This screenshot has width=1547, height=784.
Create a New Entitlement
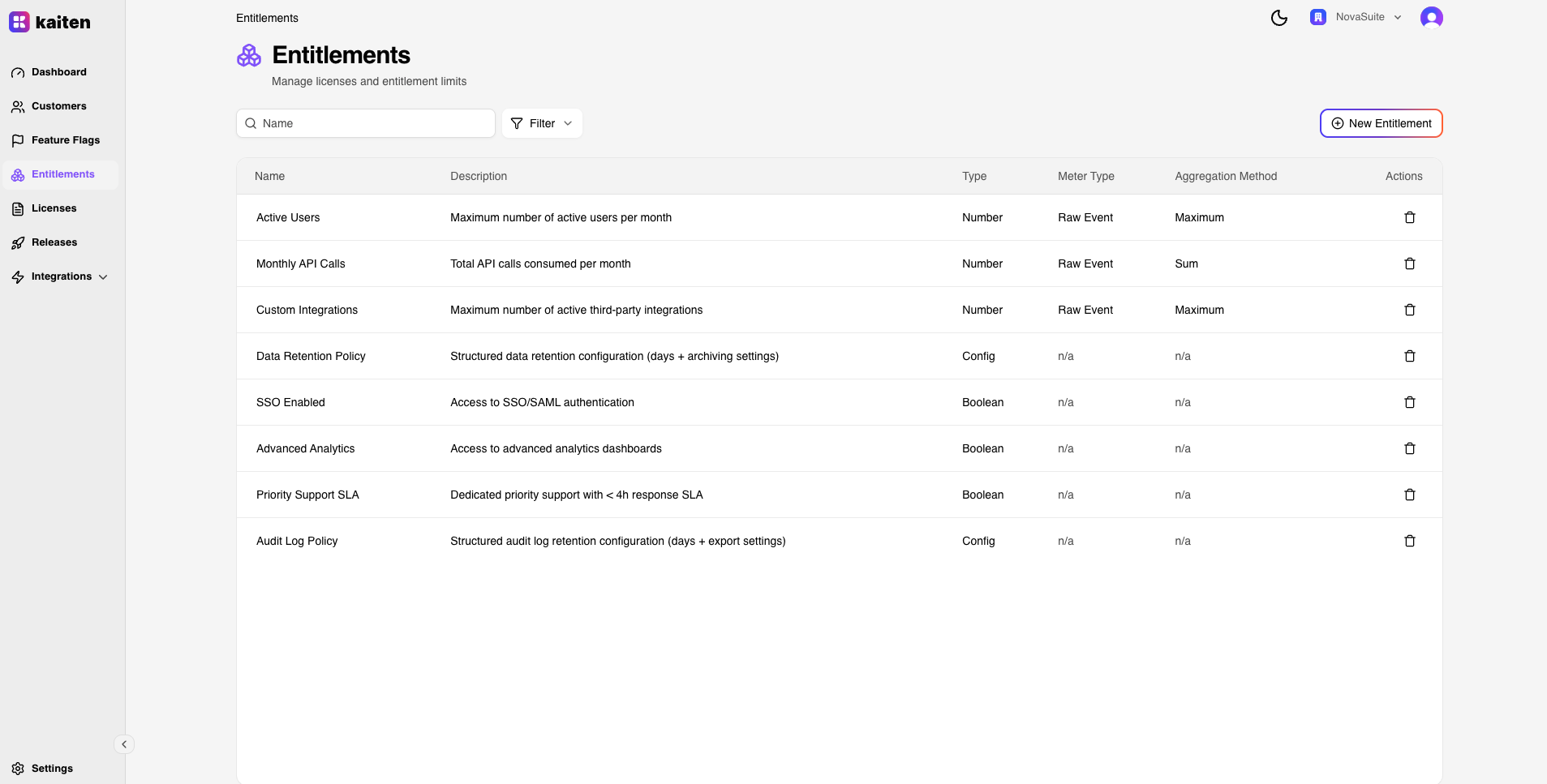point(1381,123)
